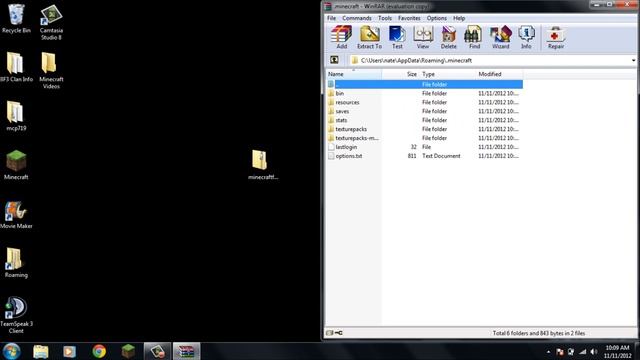
Task: Open the Commands menu
Action: click(x=357, y=18)
